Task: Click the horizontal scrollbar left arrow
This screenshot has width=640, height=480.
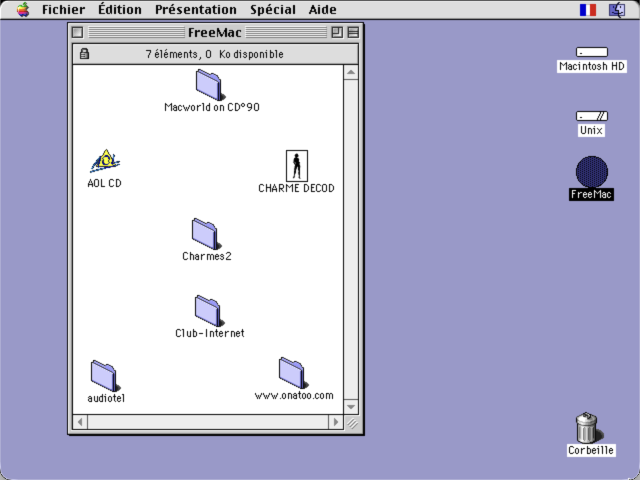Action: point(80,422)
